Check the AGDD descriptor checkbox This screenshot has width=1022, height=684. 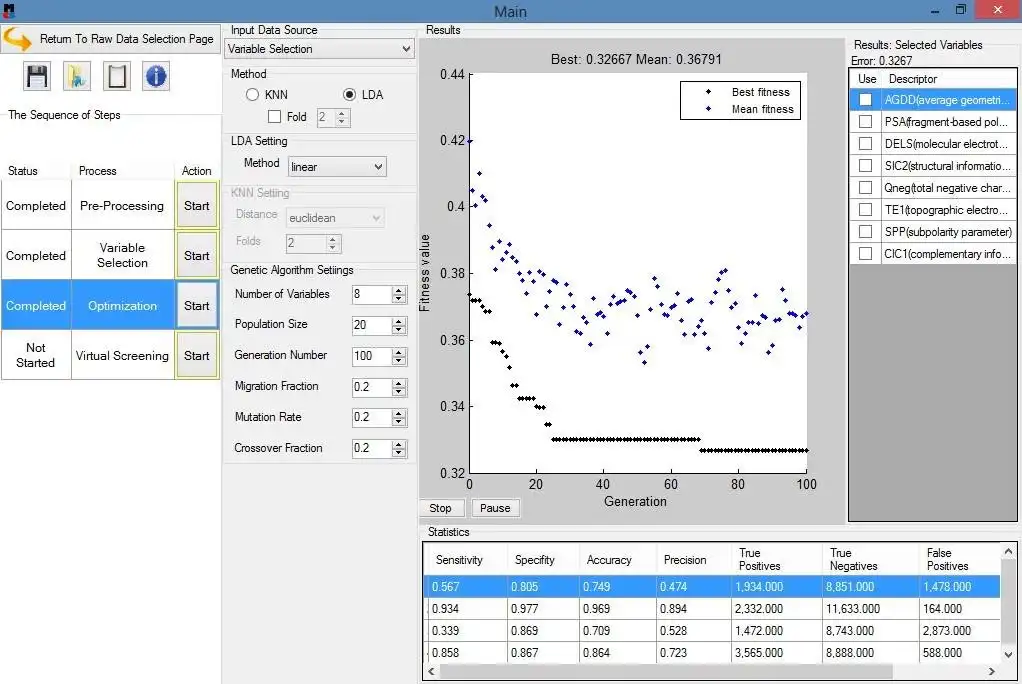866,100
